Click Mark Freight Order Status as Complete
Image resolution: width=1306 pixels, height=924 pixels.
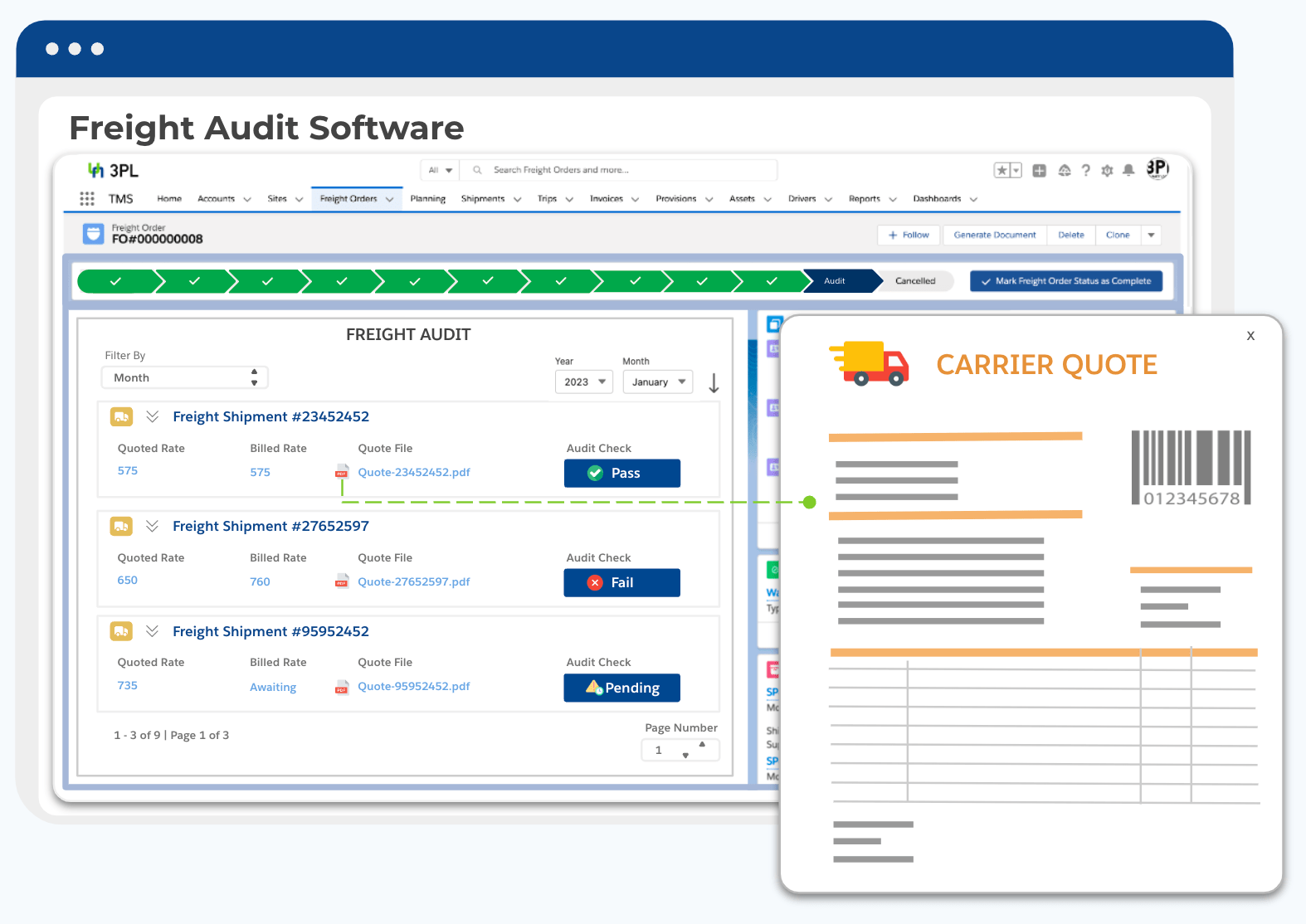pyautogui.click(x=1065, y=281)
